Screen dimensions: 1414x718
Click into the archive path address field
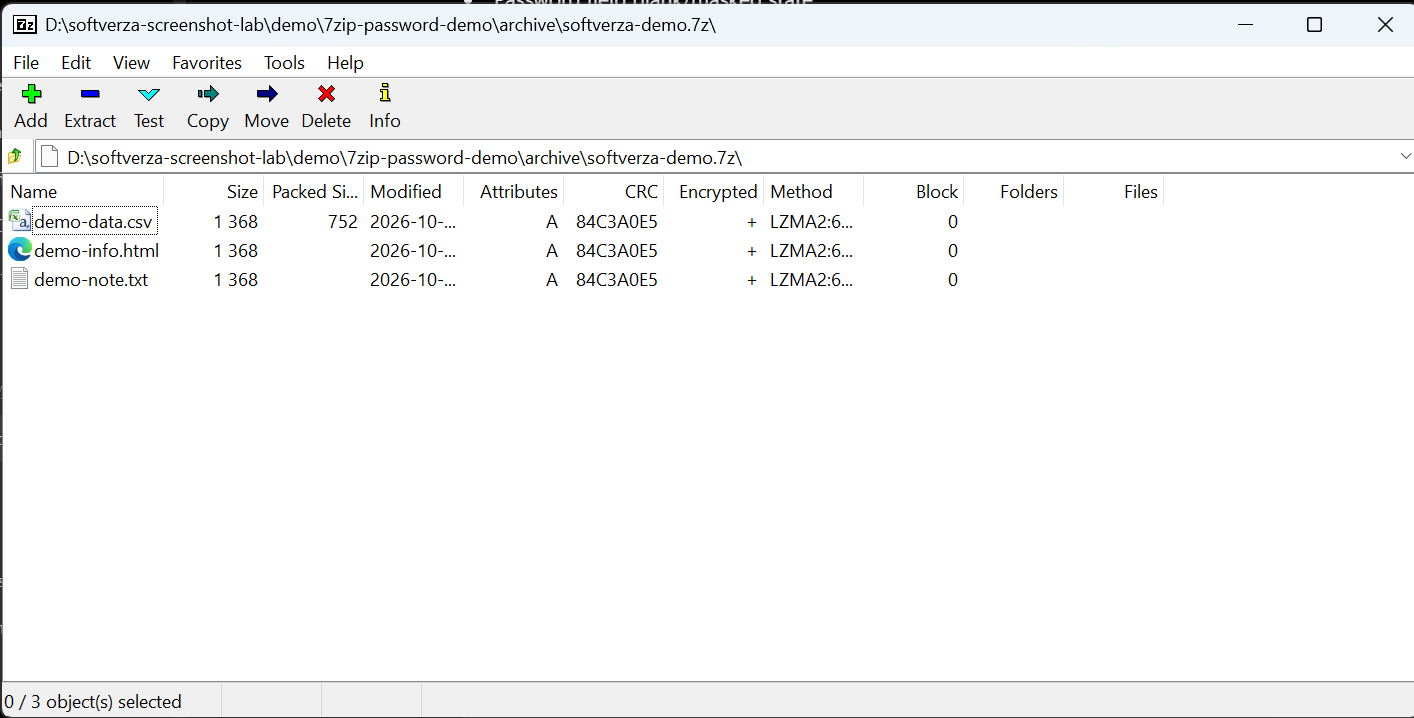click(725, 157)
